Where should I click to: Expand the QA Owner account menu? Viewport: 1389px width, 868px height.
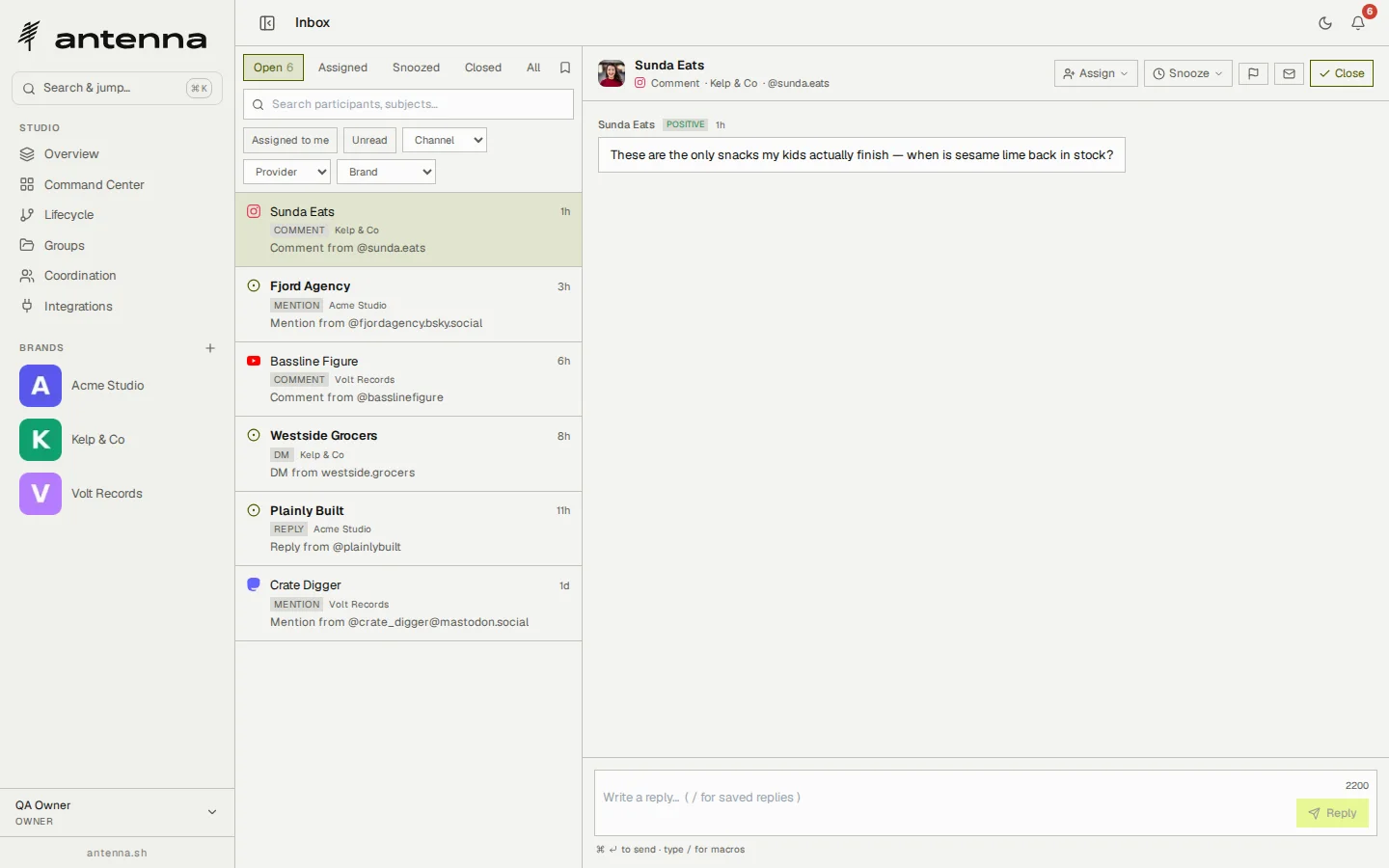coord(117,813)
